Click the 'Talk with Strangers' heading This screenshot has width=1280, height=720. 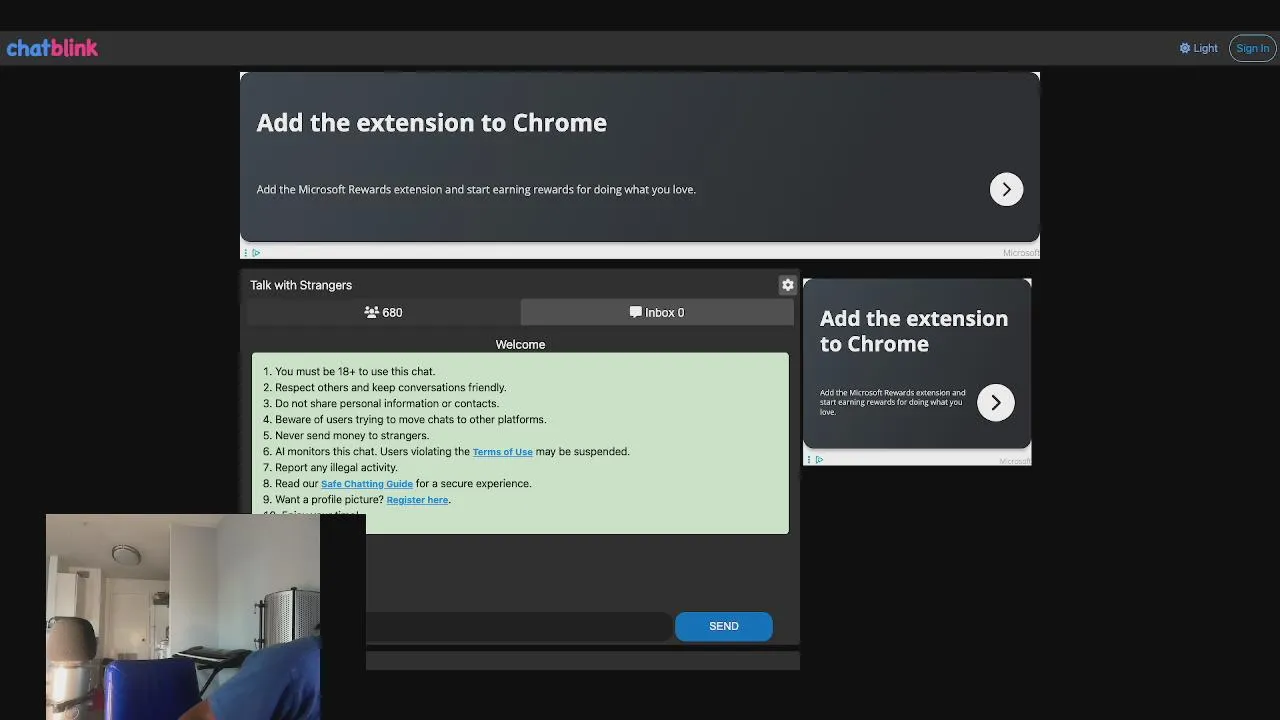(301, 285)
